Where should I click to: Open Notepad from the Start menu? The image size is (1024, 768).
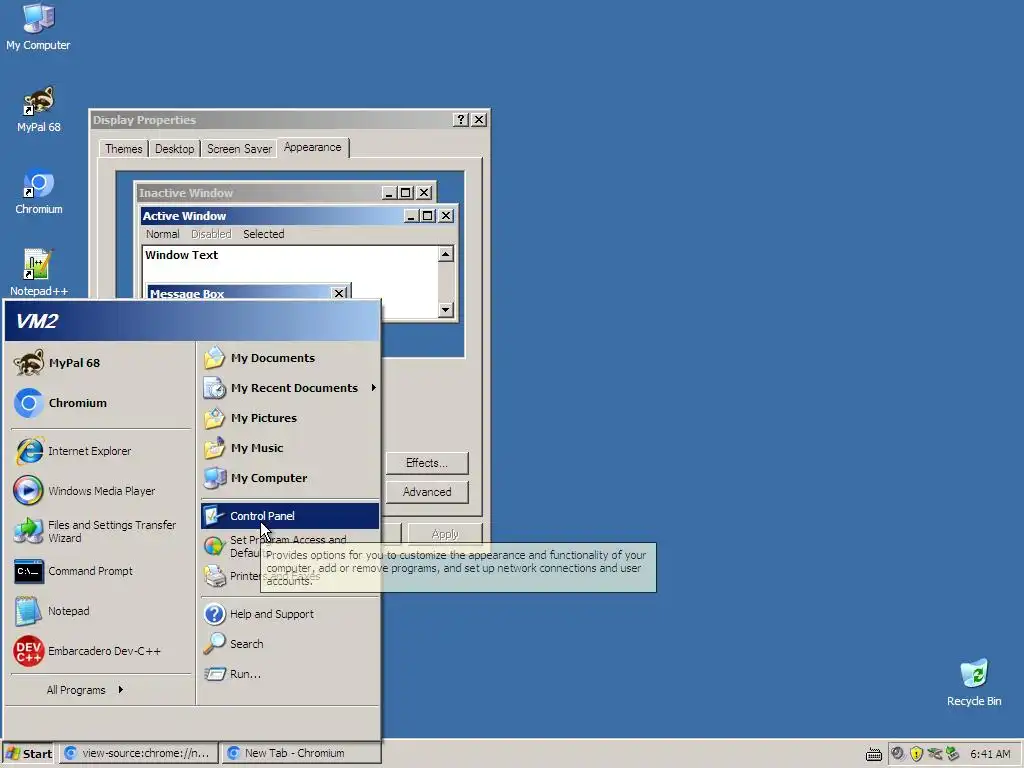click(101, 611)
